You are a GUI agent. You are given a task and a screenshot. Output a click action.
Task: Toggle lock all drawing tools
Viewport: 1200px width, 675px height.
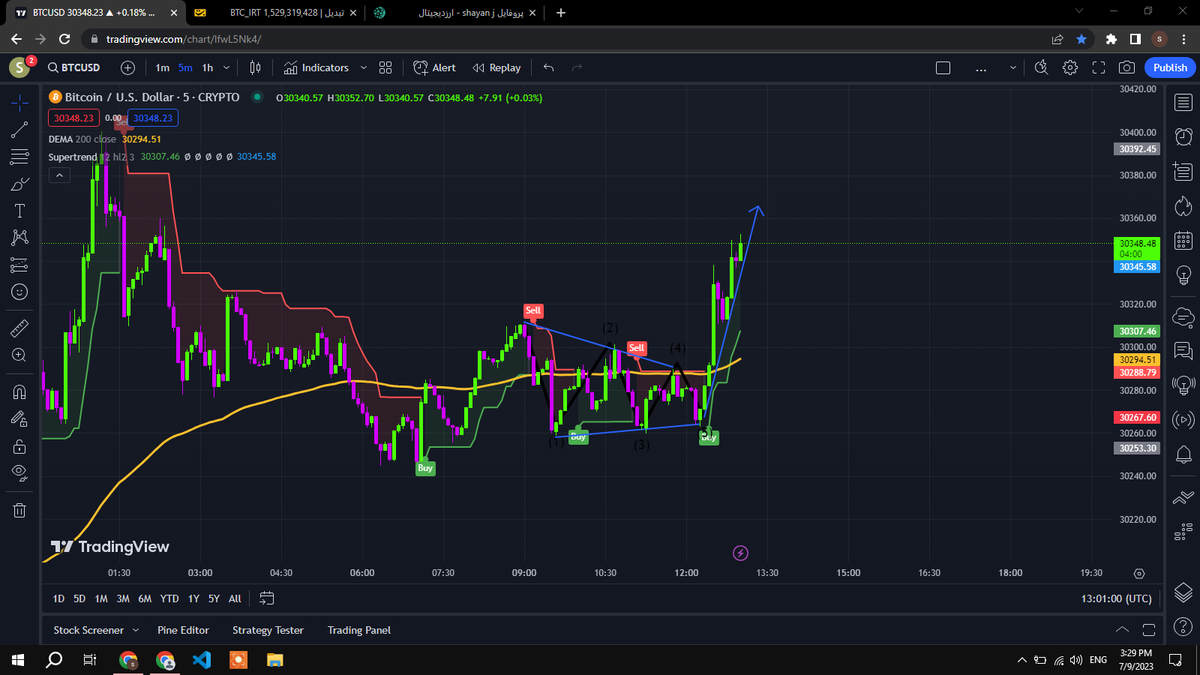tap(19, 446)
